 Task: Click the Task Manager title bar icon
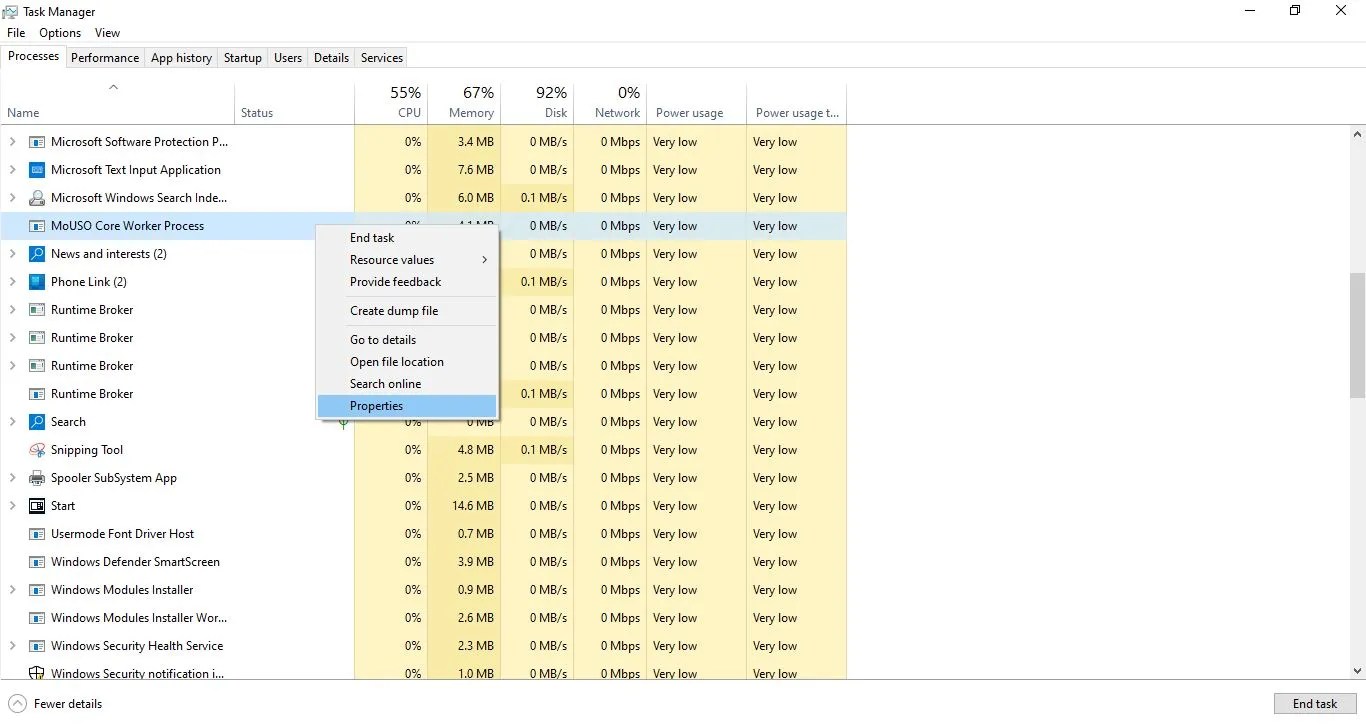(10, 11)
